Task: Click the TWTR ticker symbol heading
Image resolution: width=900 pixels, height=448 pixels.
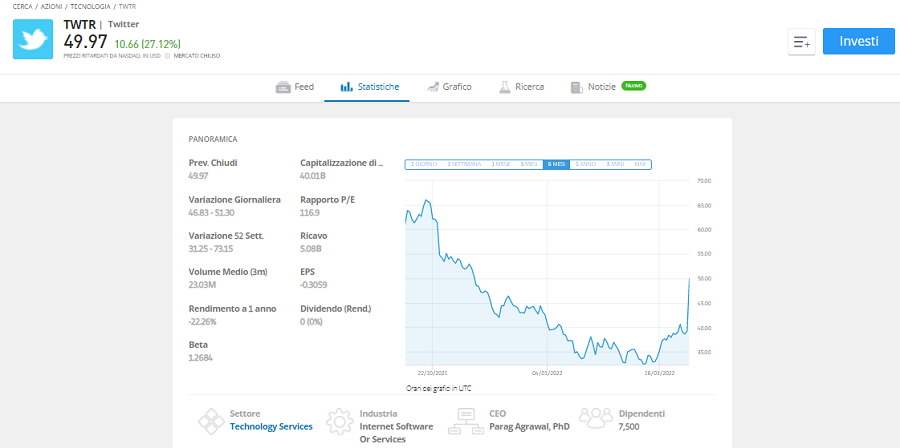Action: coord(79,24)
